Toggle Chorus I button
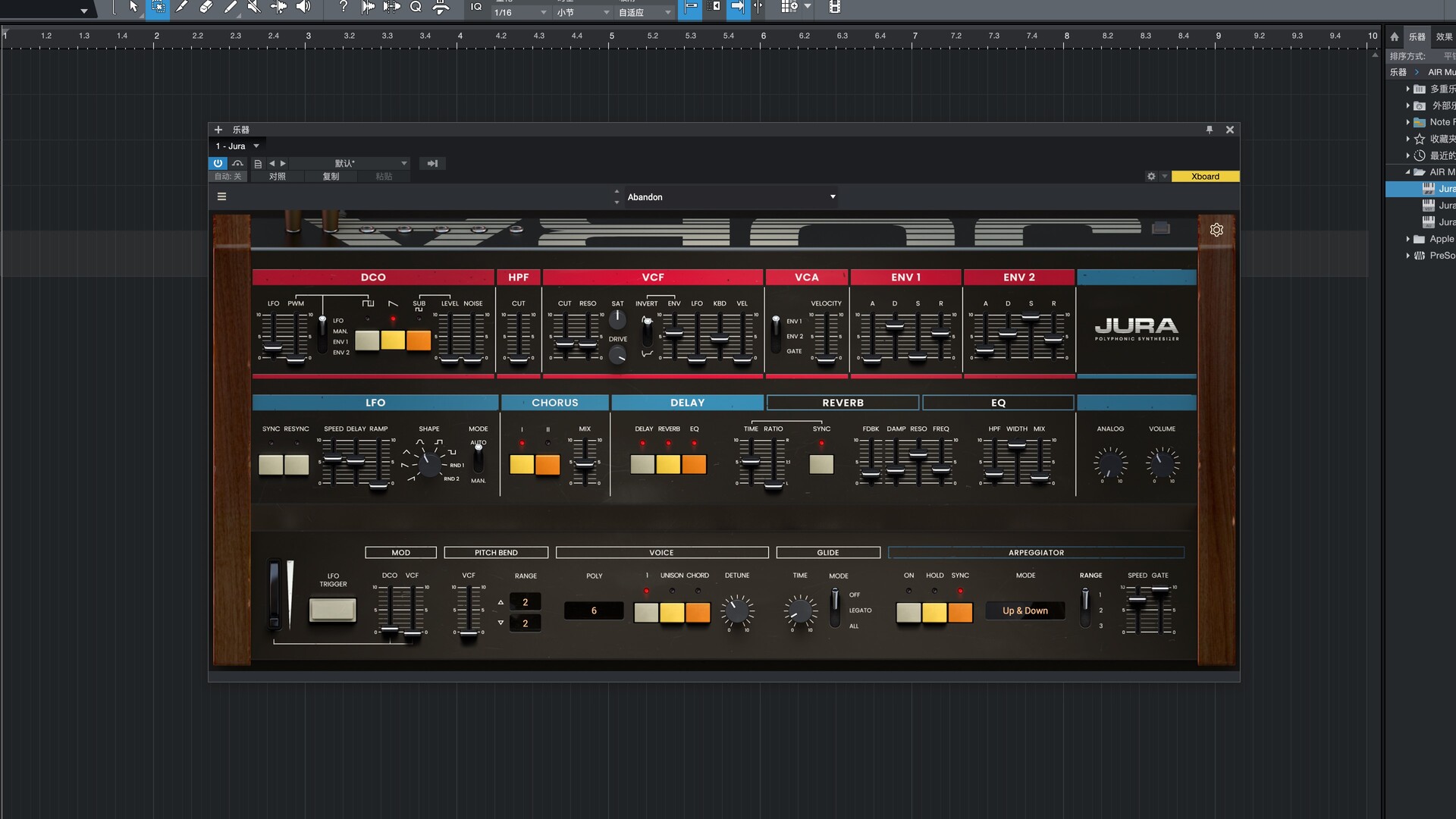Image resolution: width=1456 pixels, height=819 pixels. click(521, 464)
